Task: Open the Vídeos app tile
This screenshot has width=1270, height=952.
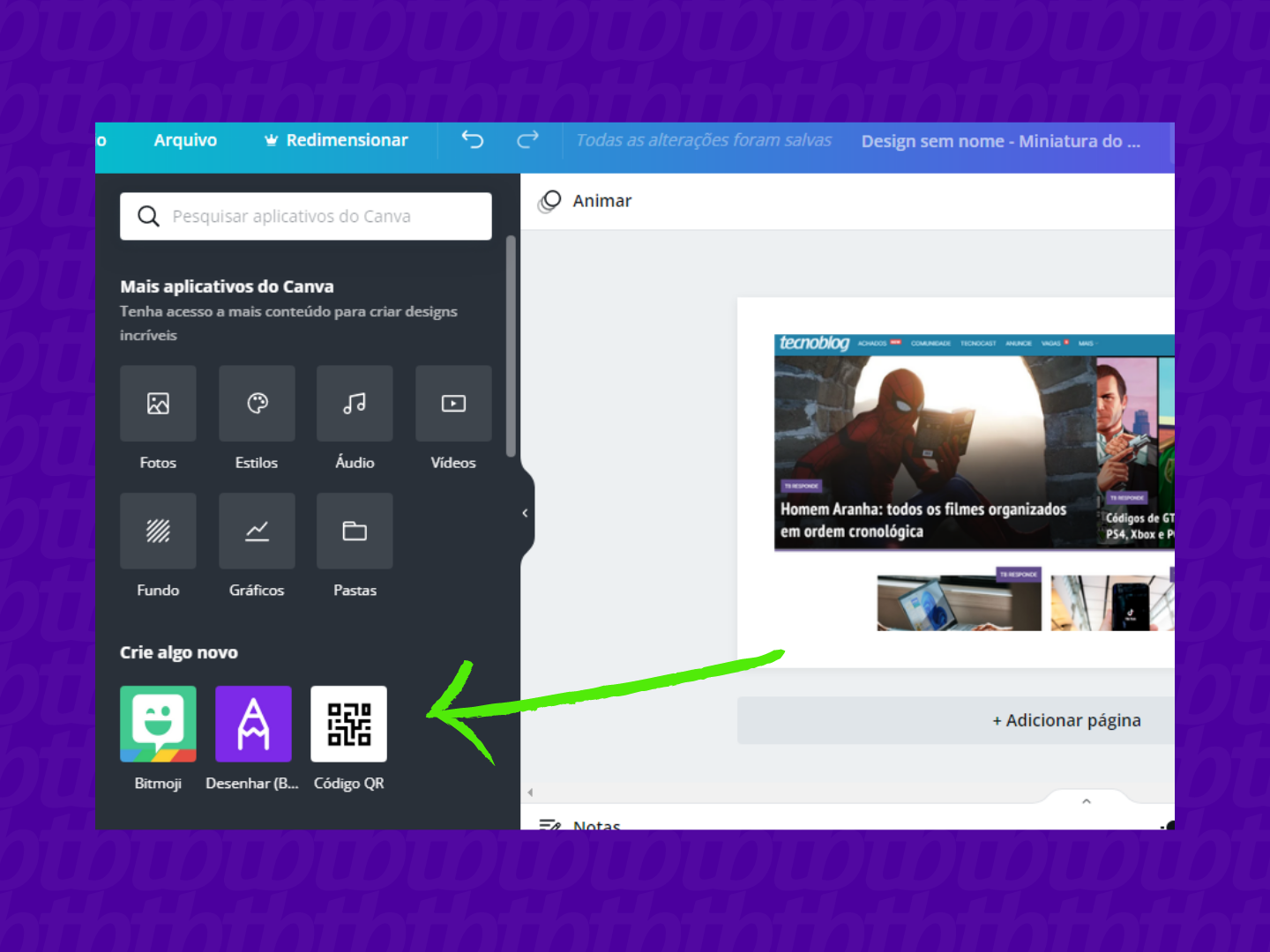Action: [x=453, y=403]
